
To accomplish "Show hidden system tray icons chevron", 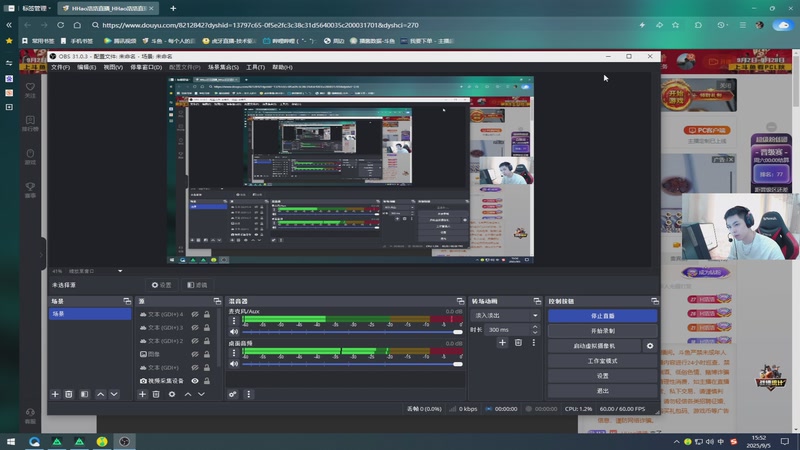I will (677, 442).
